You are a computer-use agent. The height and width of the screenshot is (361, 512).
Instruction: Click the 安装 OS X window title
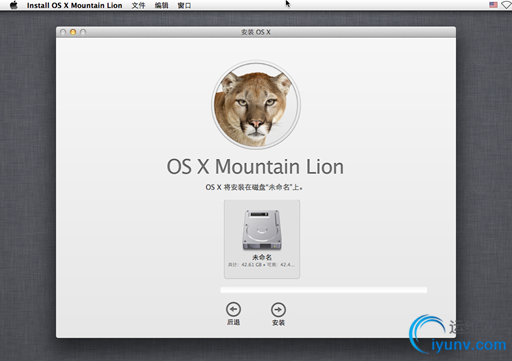click(256, 32)
